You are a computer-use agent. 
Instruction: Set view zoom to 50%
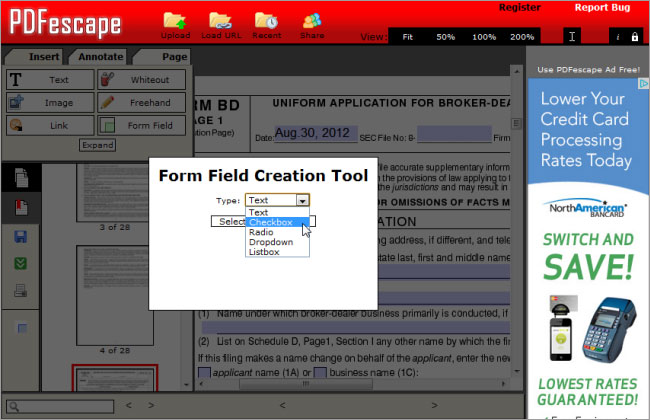(445, 37)
